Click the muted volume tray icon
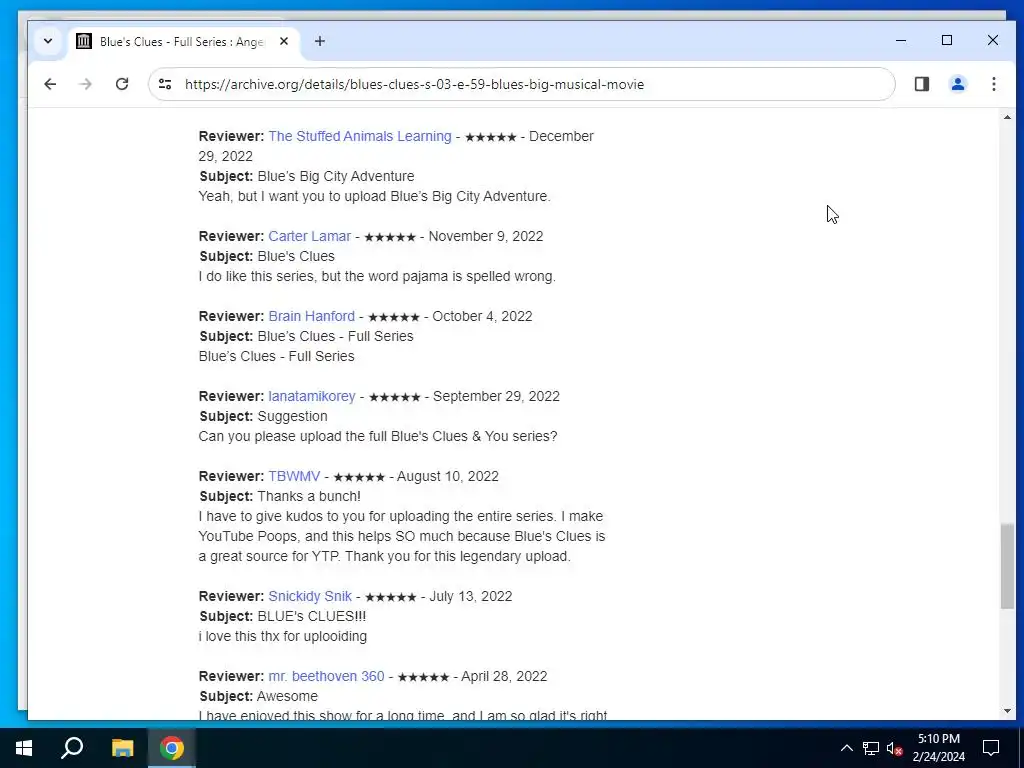Screen dimensions: 1024x768 click(894, 748)
